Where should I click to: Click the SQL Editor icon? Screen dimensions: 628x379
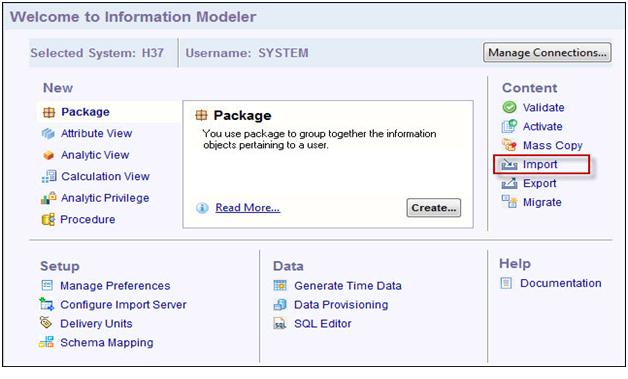[280, 323]
